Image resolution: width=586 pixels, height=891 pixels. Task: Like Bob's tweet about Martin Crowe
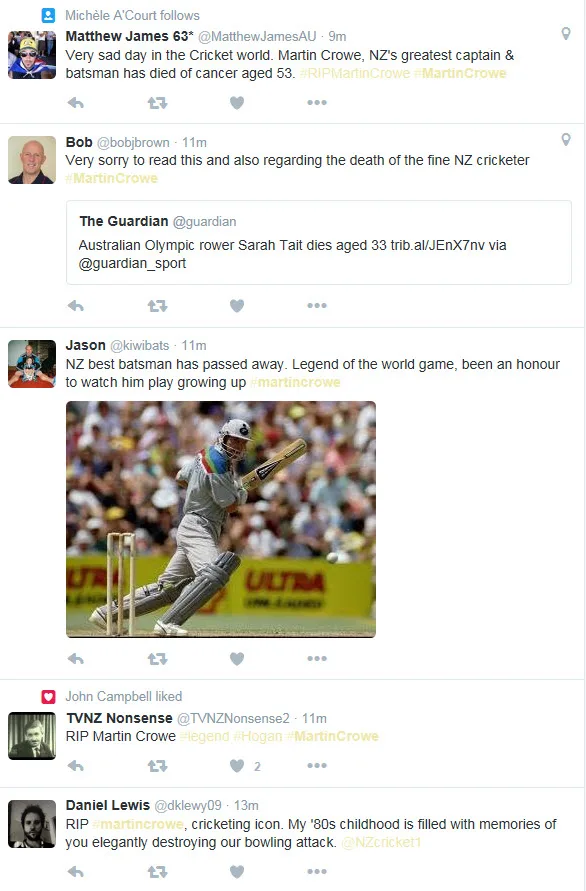[x=237, y=306]
